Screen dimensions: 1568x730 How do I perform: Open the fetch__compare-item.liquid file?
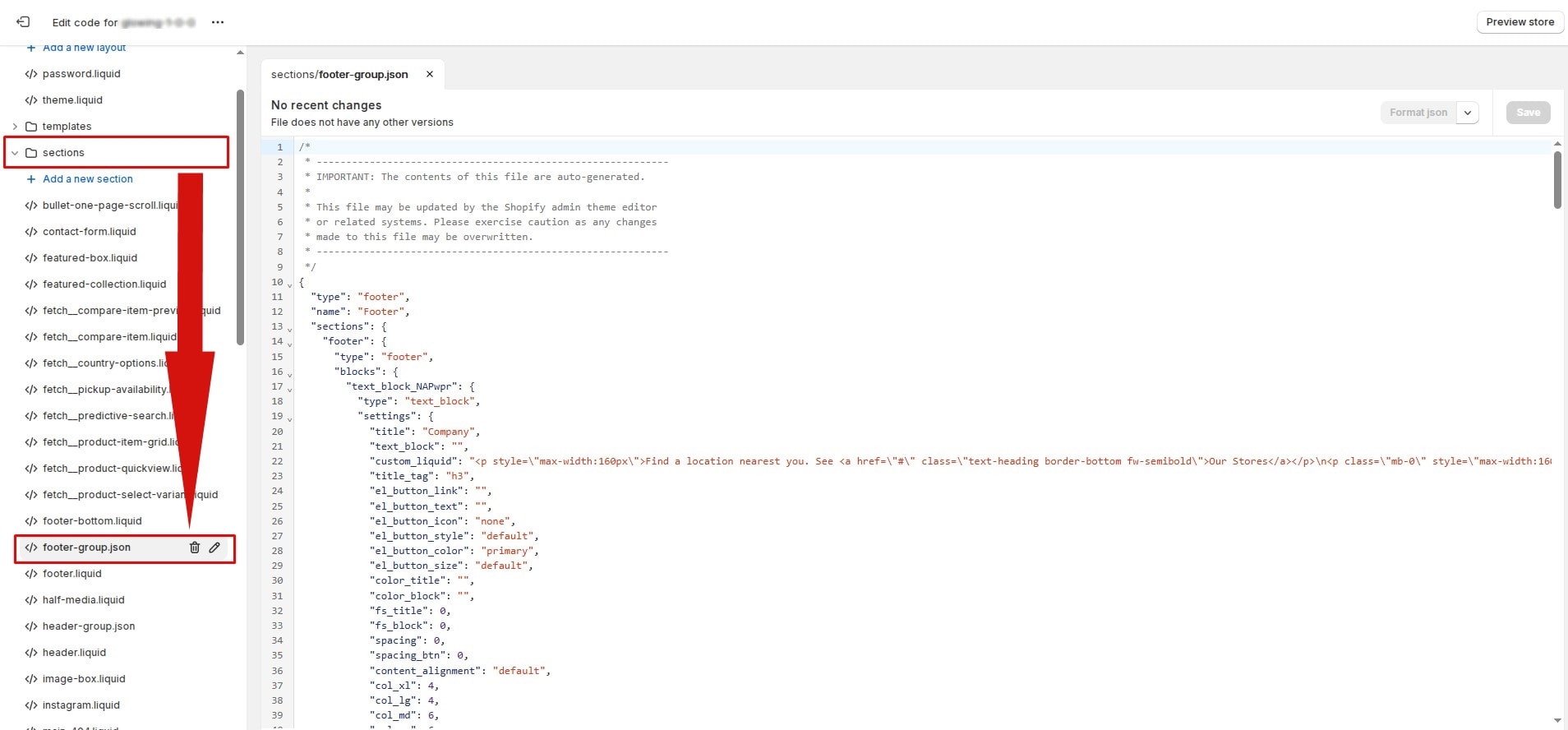[x=109, y=337]
